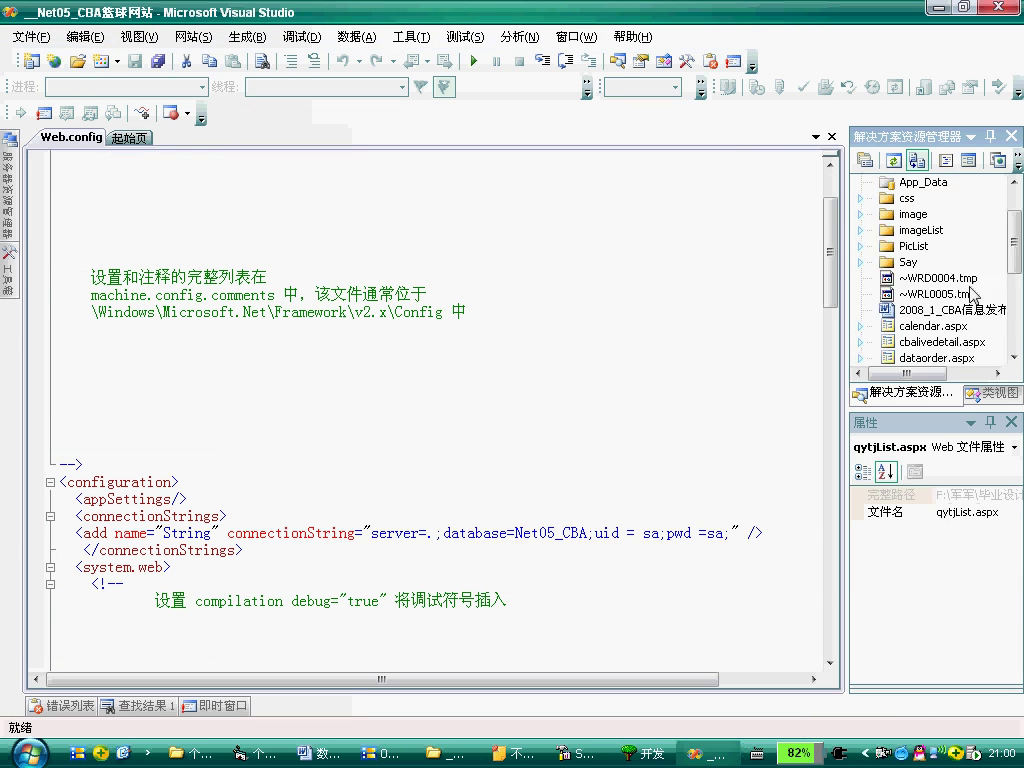The image size is (1024, 768).
Task: Open the 进程 combo box dropdown
Action: click(x=202, y=87)
